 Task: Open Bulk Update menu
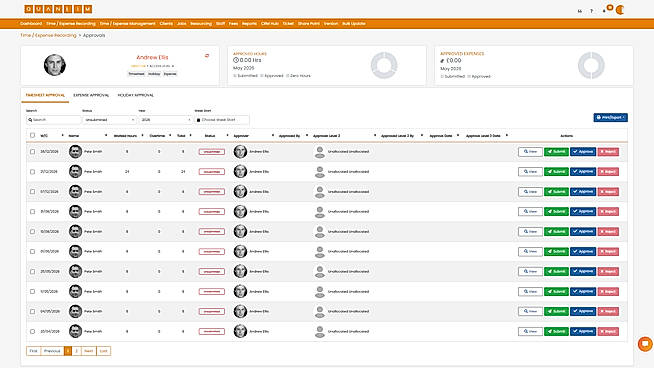coord(354,24)
